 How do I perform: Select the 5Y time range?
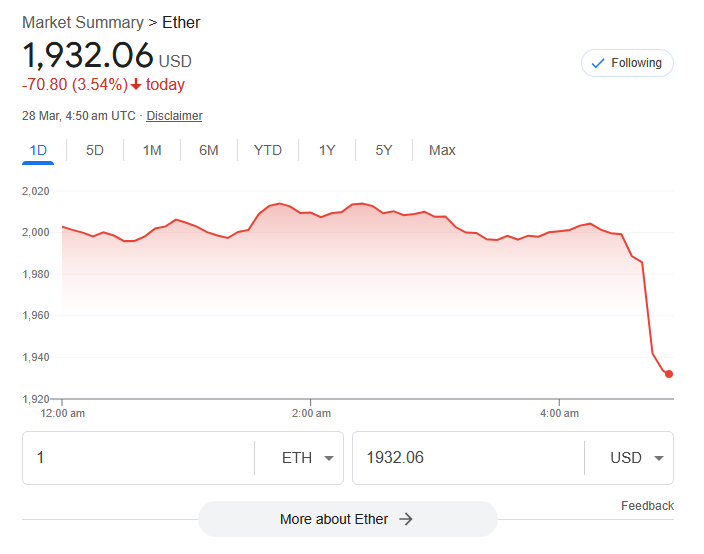(x=384, y=150)
